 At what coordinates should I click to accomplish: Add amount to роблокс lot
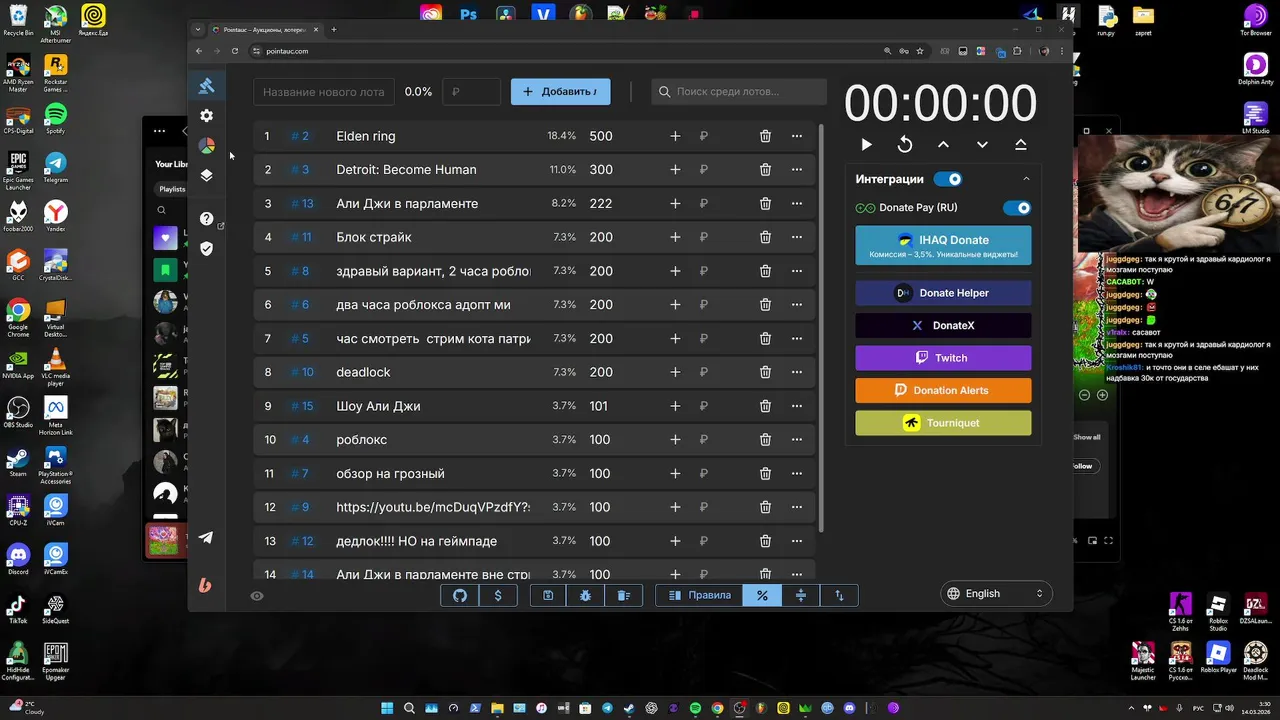[675, 440]
